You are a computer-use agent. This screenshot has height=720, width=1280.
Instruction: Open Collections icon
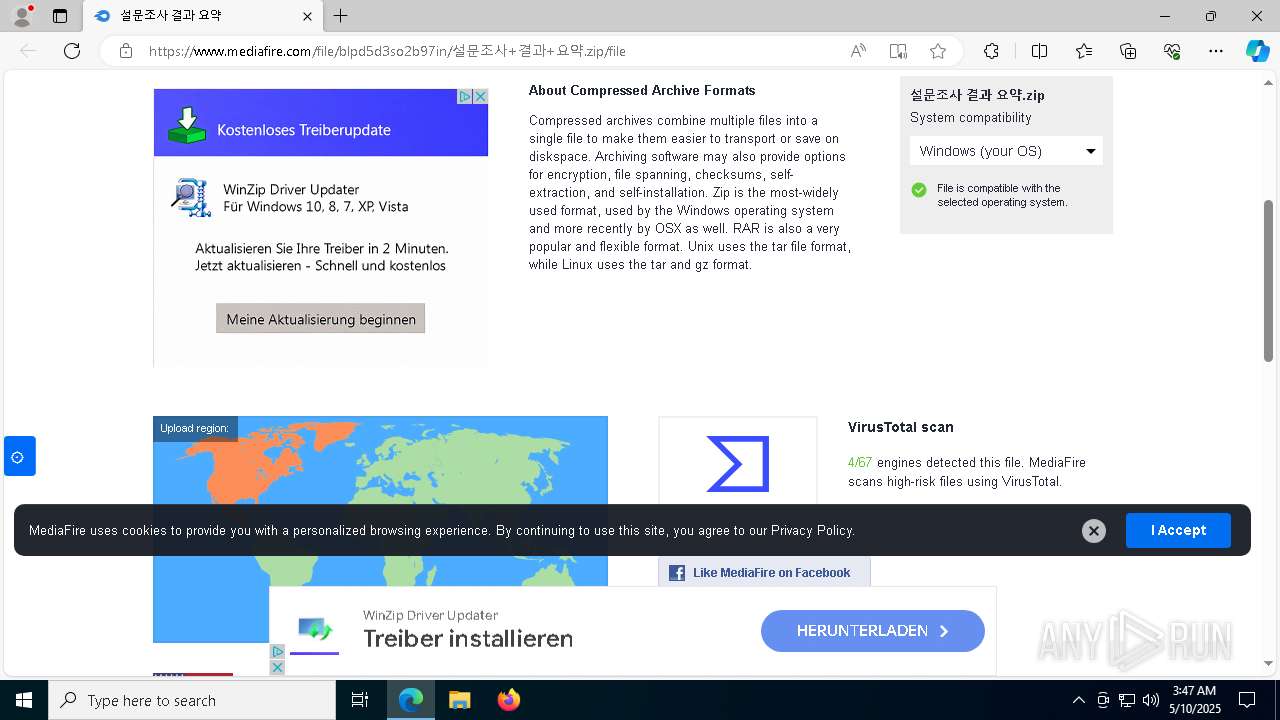point(1128,51)
